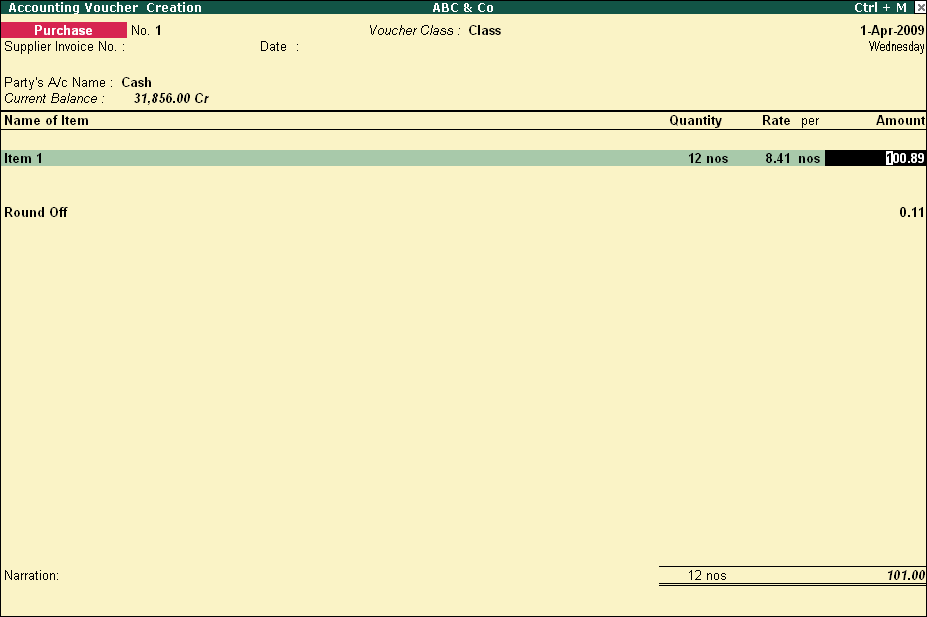Viewport: 927px width, 617px height.
Task: Select Item 1 in the item list
Action: tap(24, 159)
